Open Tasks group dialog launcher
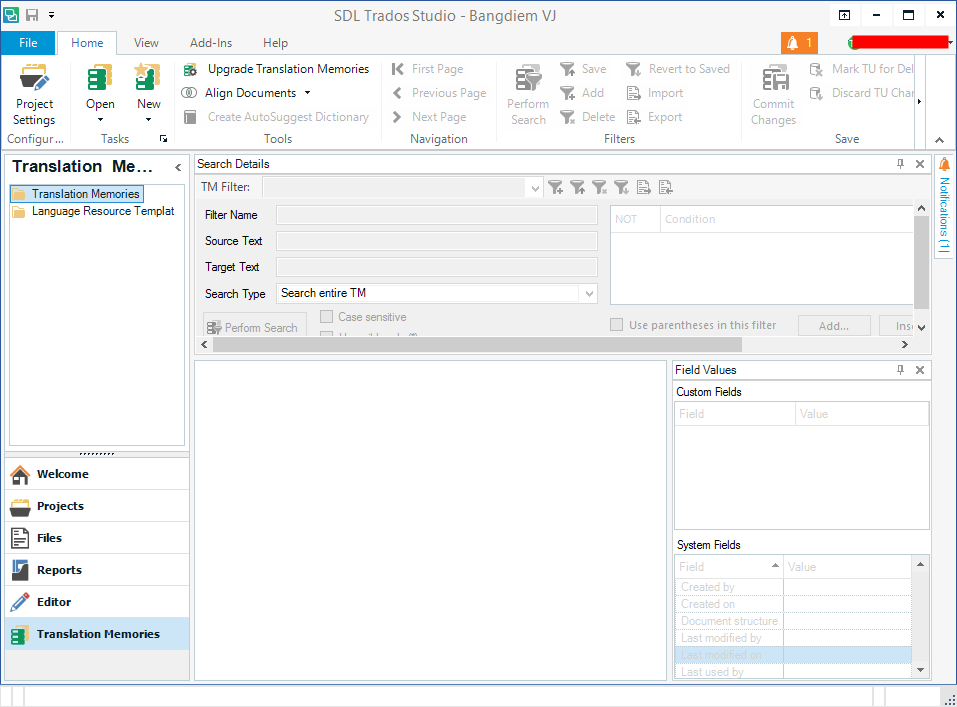Image resolution: width=957 pixels, height=707 pixels. 163,139
